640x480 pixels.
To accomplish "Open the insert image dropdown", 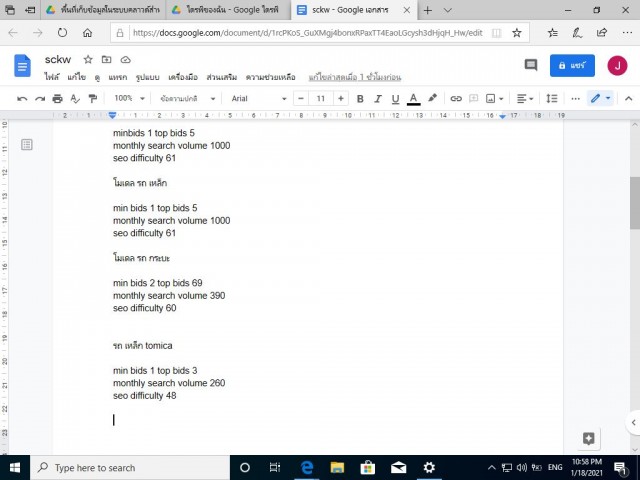I will (x=495, y=98).
